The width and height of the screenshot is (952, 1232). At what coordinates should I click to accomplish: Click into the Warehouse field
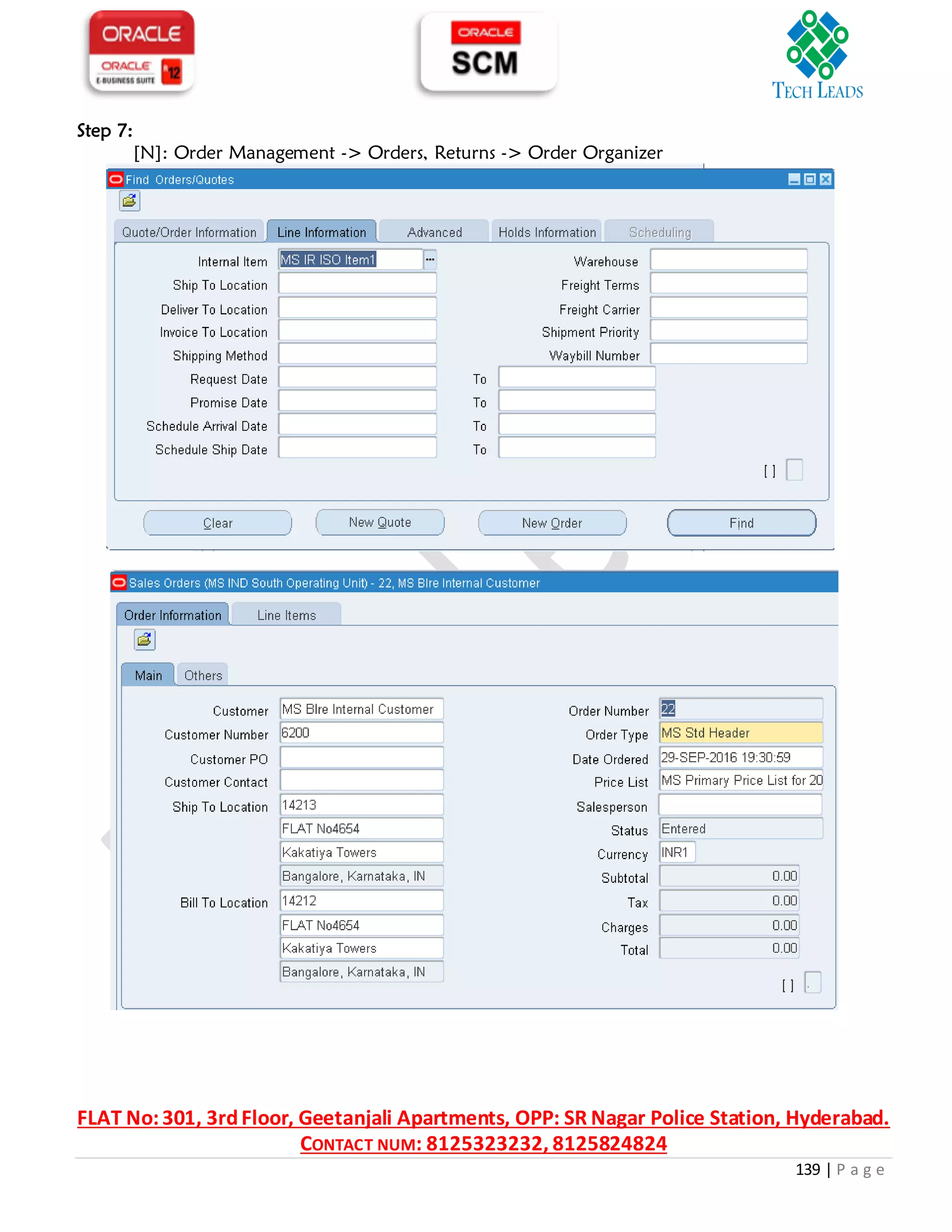point(728,260)
